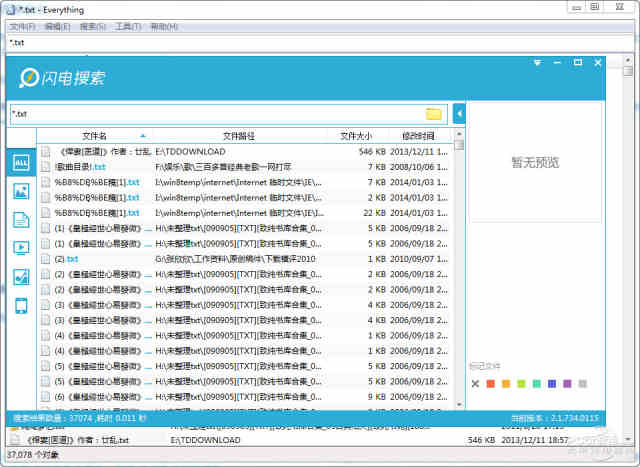
Task: Mark file with blue color tag
Action: pos(552,384)
